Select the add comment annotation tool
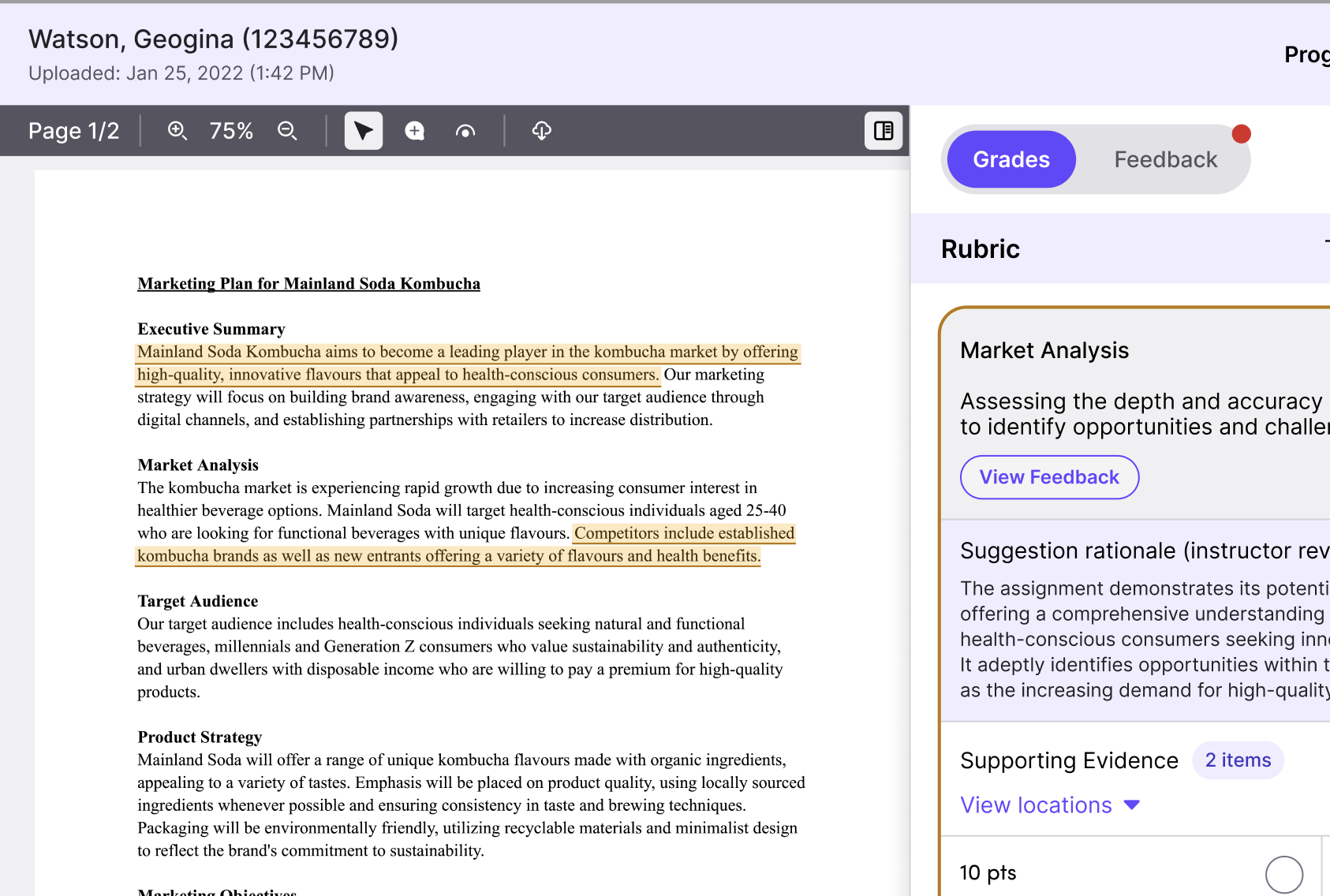The height and width of the screenshot is (896, 1330). [415, 131]
